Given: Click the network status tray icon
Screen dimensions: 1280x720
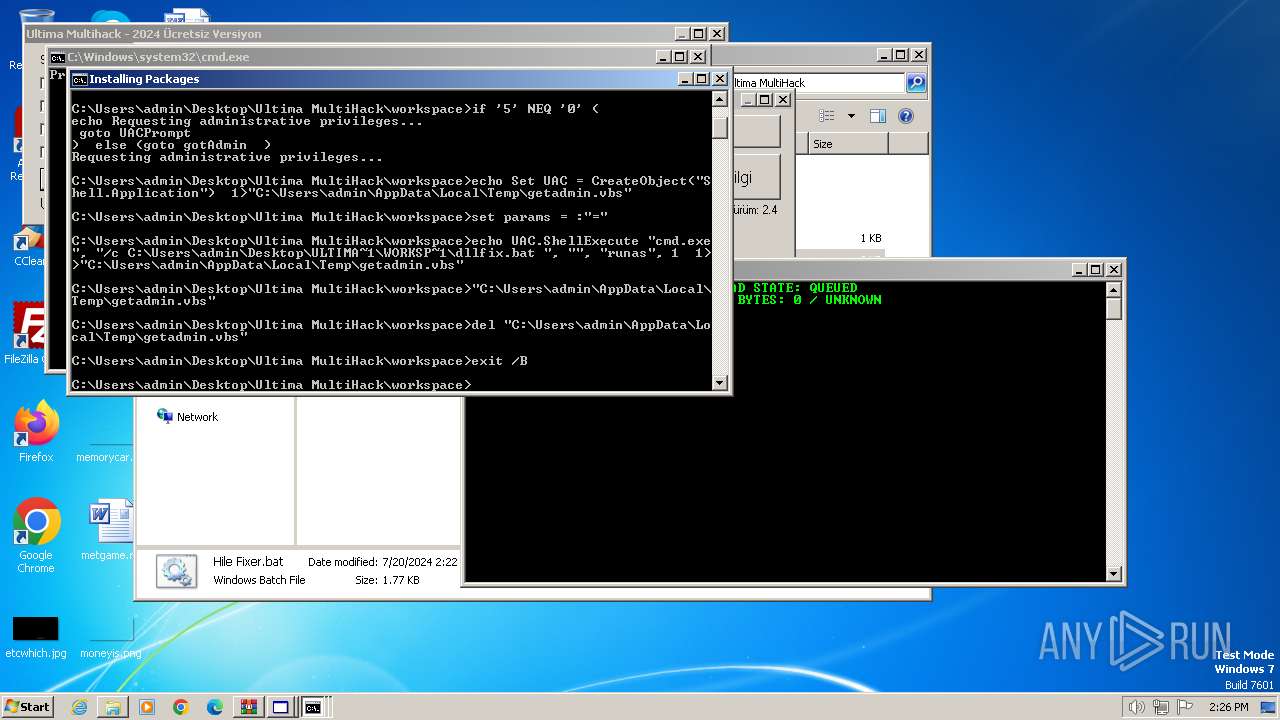Looking at the screenshot, I should coord(1161,707).
